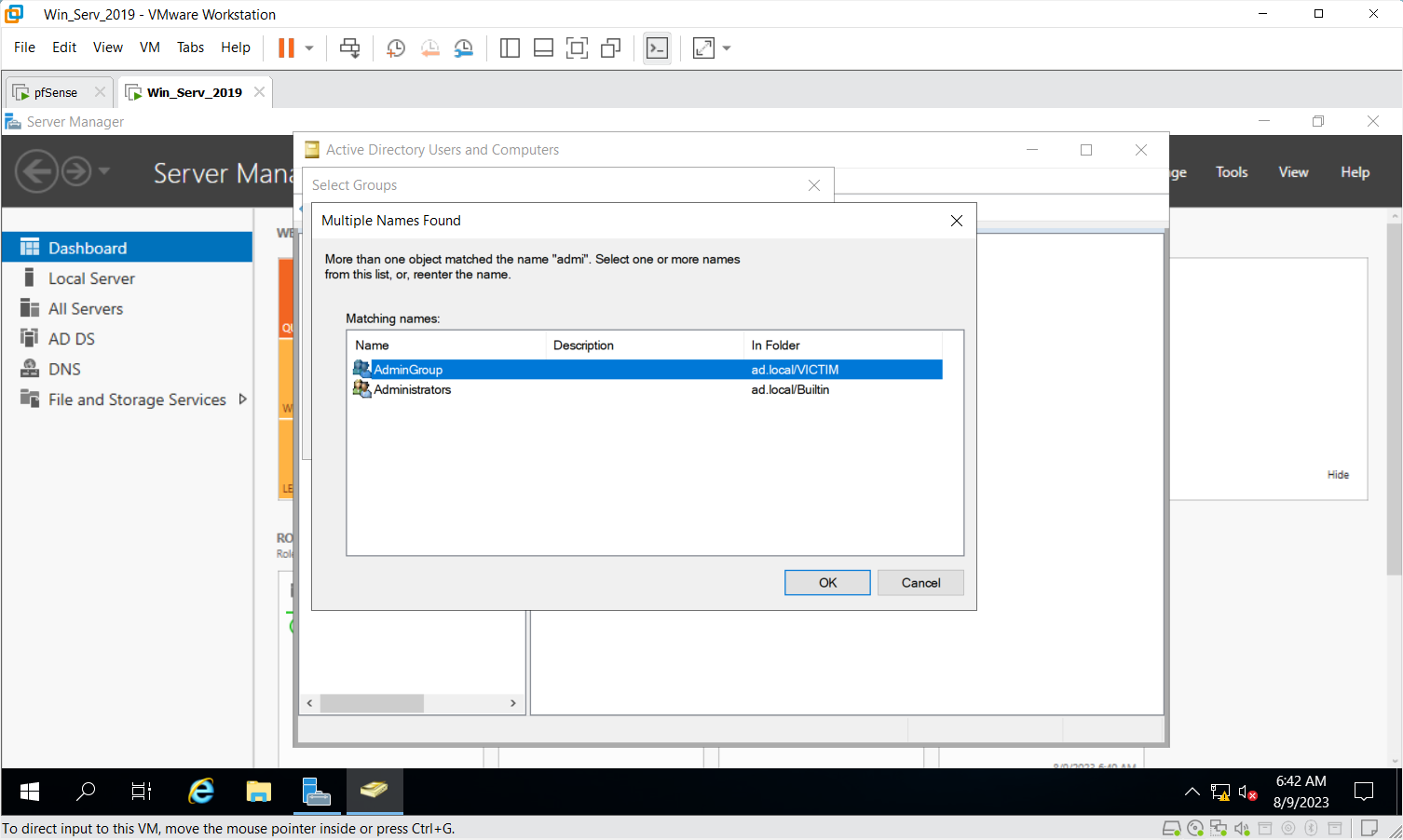Open the VMware File menu

[24, 47]
